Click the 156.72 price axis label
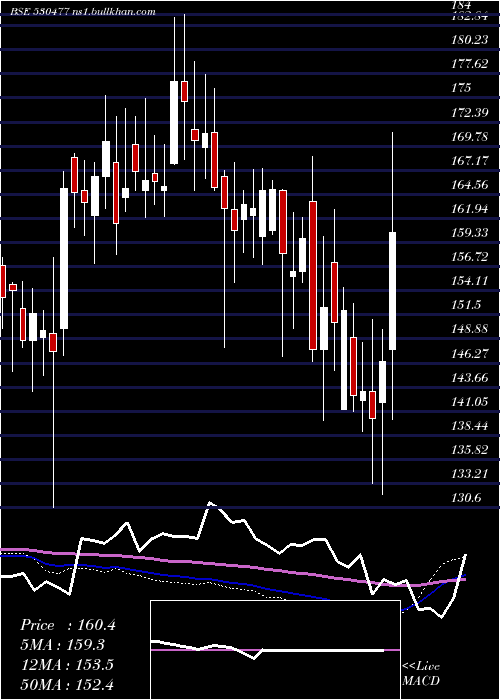The image size is (500, 700). pos(469,257)
